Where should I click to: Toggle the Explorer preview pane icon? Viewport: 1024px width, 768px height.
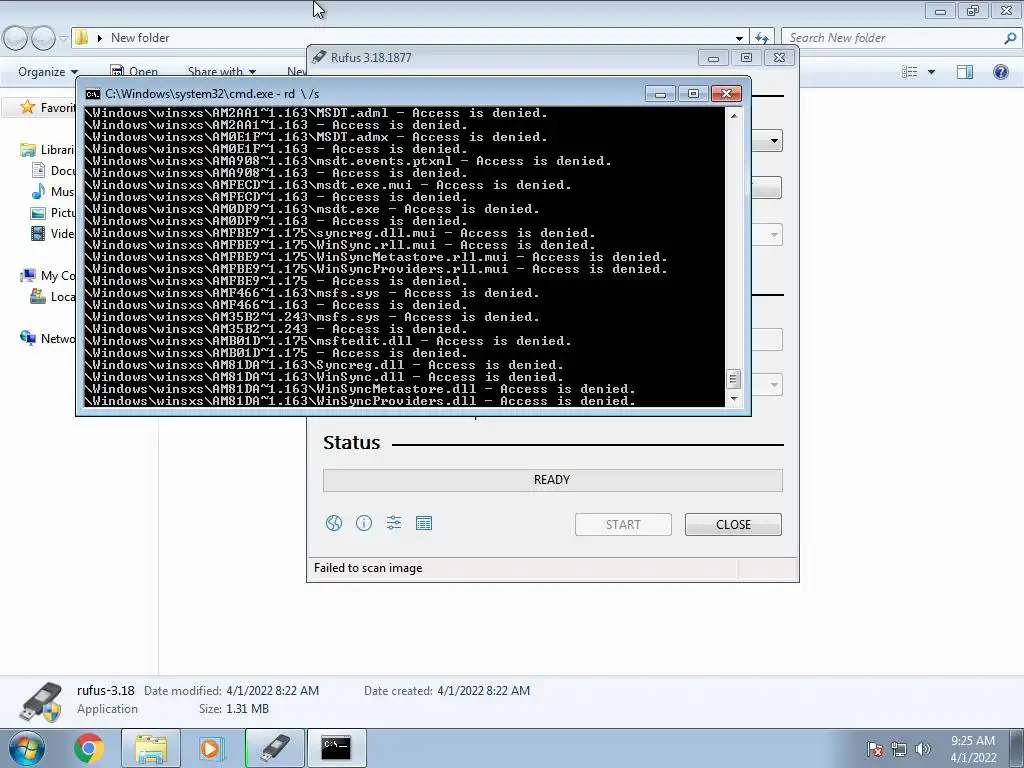pyautogui.click(x=965, y=72)
